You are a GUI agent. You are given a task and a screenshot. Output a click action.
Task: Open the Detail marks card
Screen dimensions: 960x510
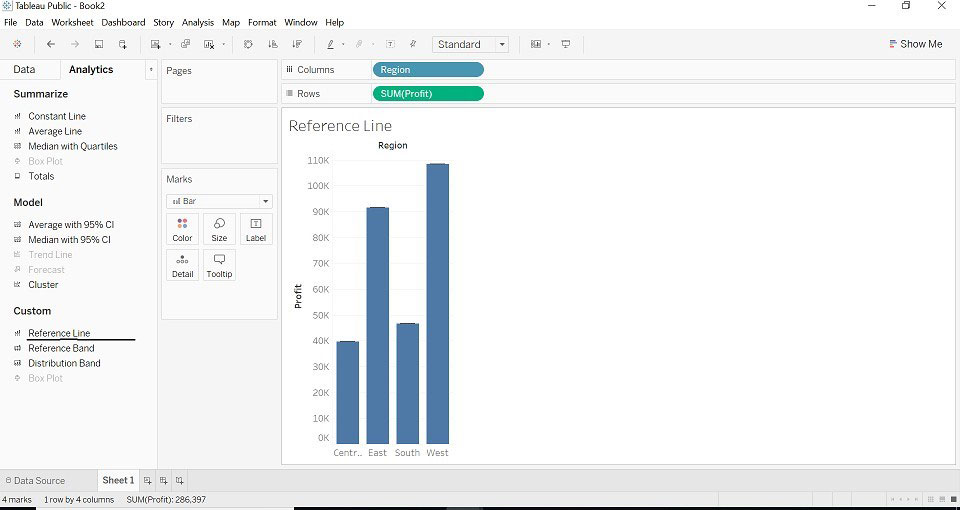tap(182, 265)
